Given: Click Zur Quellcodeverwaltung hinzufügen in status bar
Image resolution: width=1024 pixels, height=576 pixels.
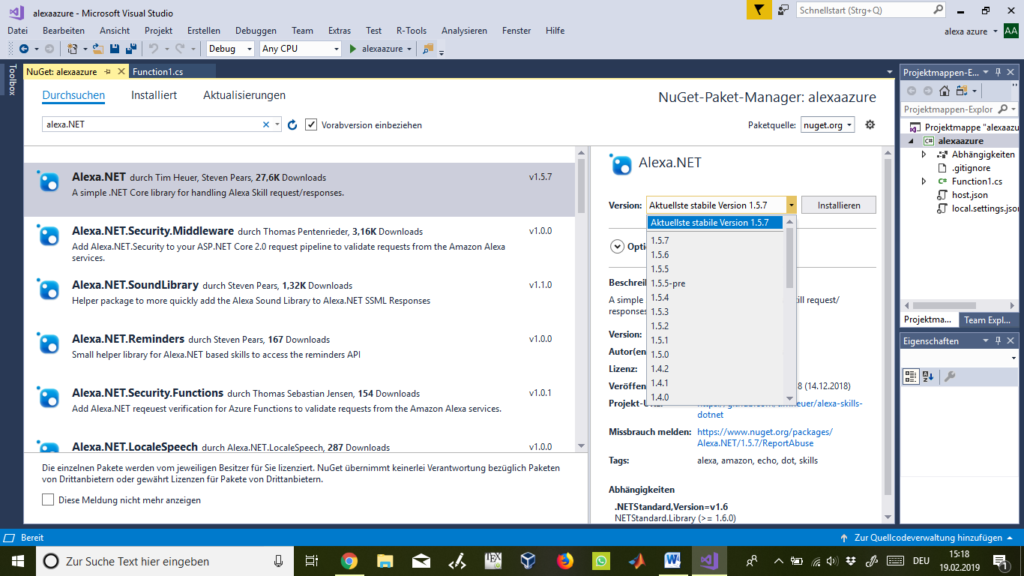Looking at the screenshot, I should [x=927, y=537].
